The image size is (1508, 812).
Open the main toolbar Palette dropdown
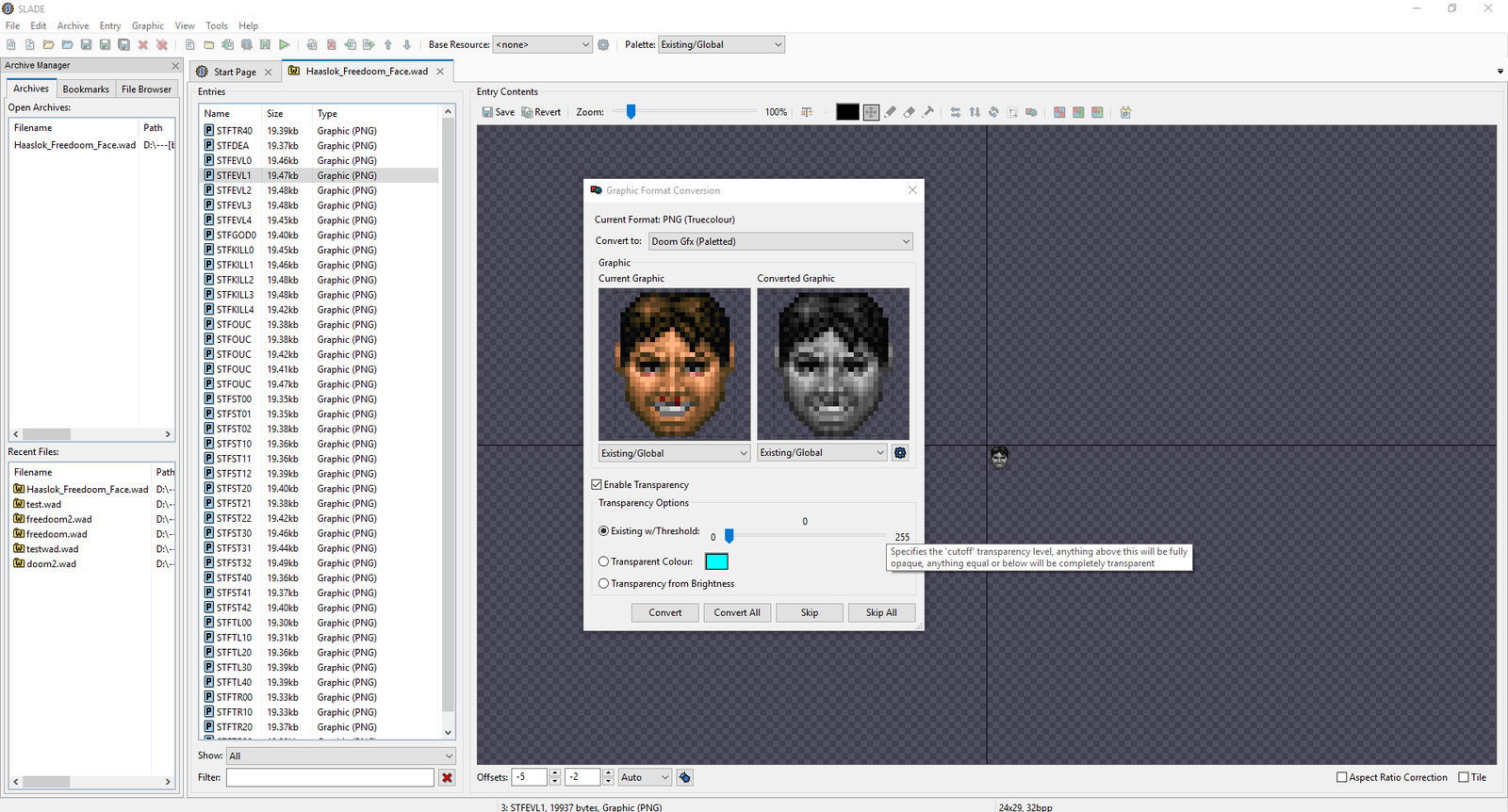tap(721, 44)
